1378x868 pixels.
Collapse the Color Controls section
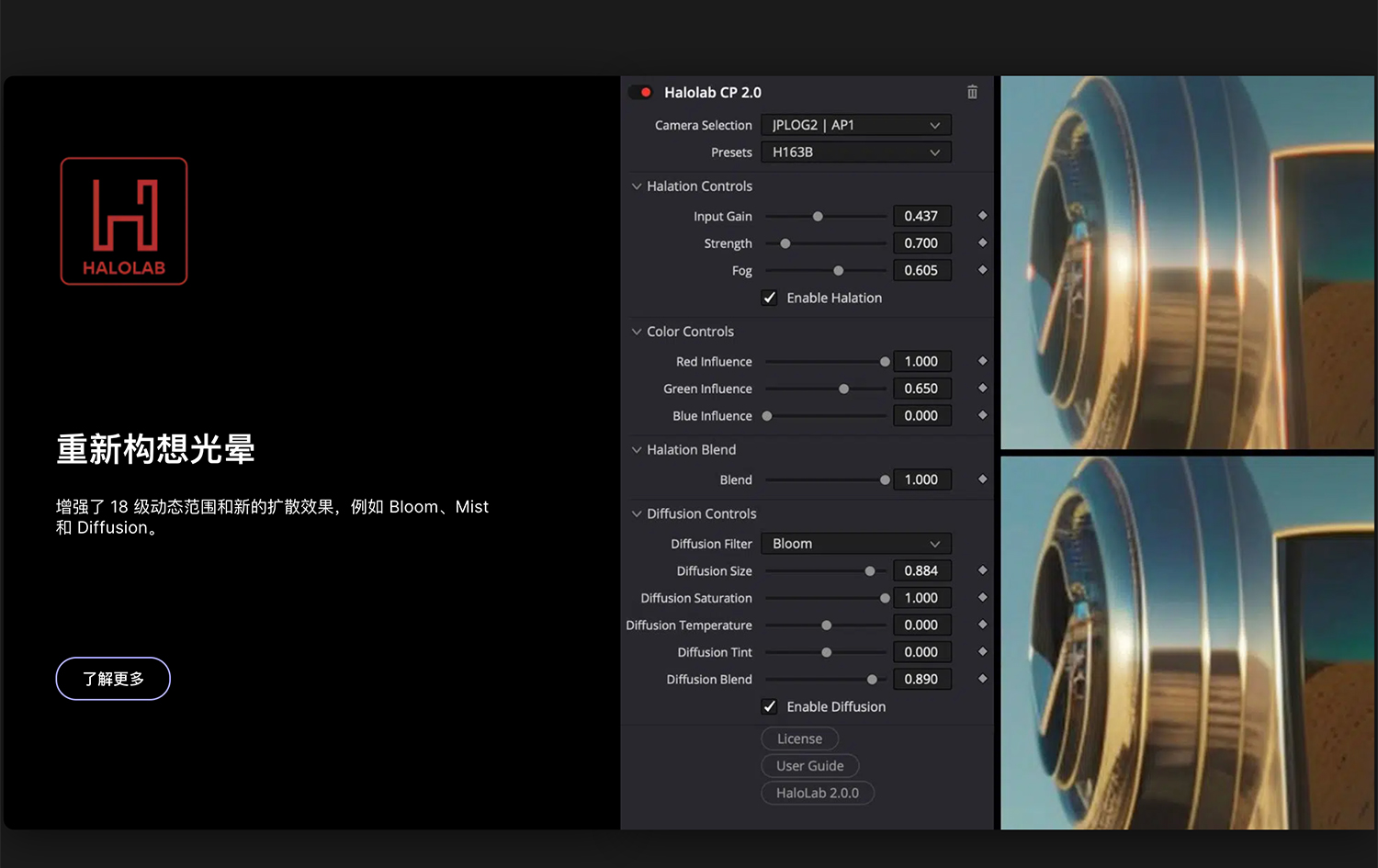tap(637, 331)
